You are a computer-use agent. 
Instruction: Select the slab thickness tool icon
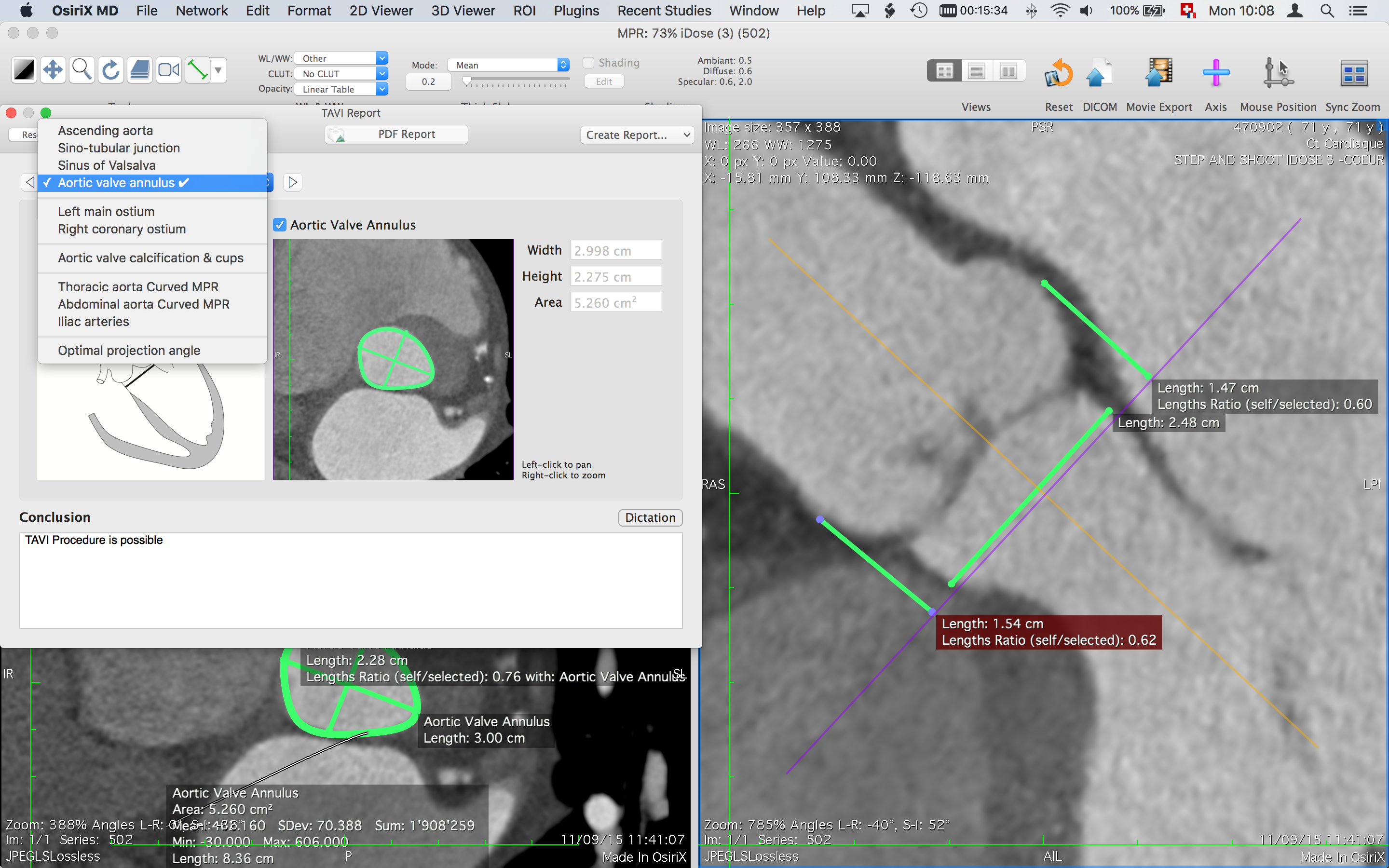click(x=139, y=70)
